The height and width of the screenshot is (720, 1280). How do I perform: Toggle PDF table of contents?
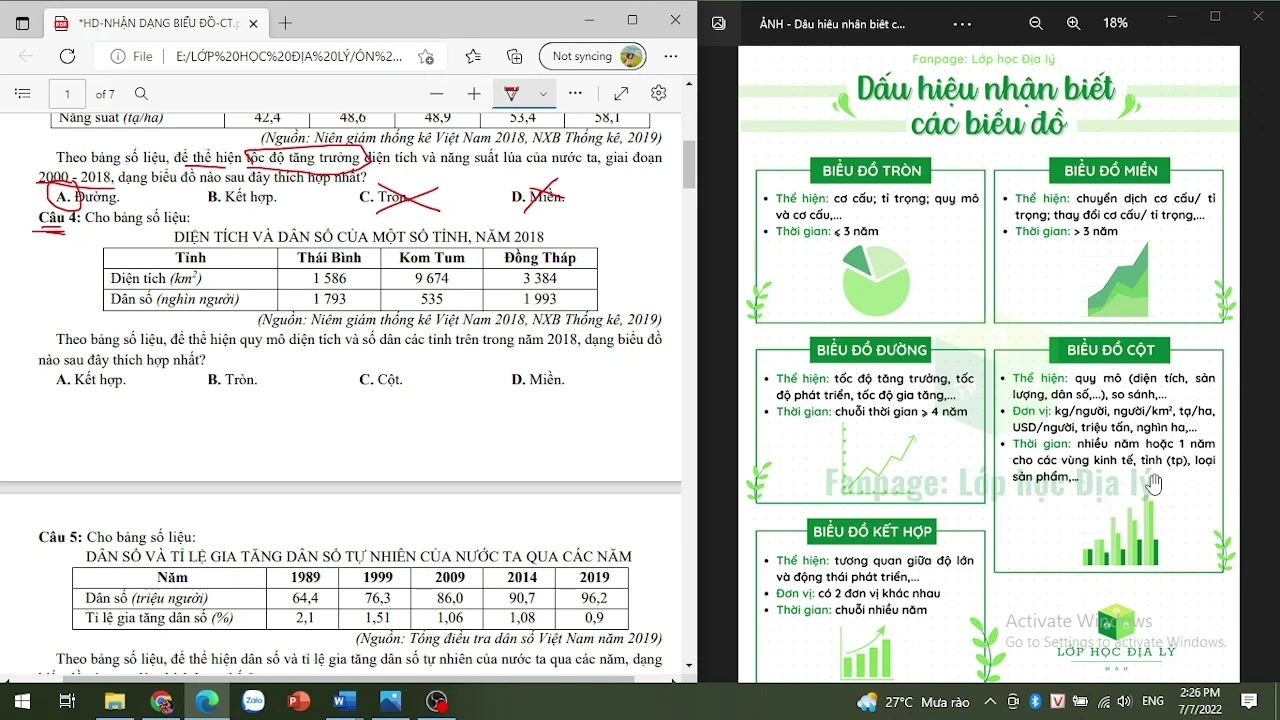coord(22,94)
